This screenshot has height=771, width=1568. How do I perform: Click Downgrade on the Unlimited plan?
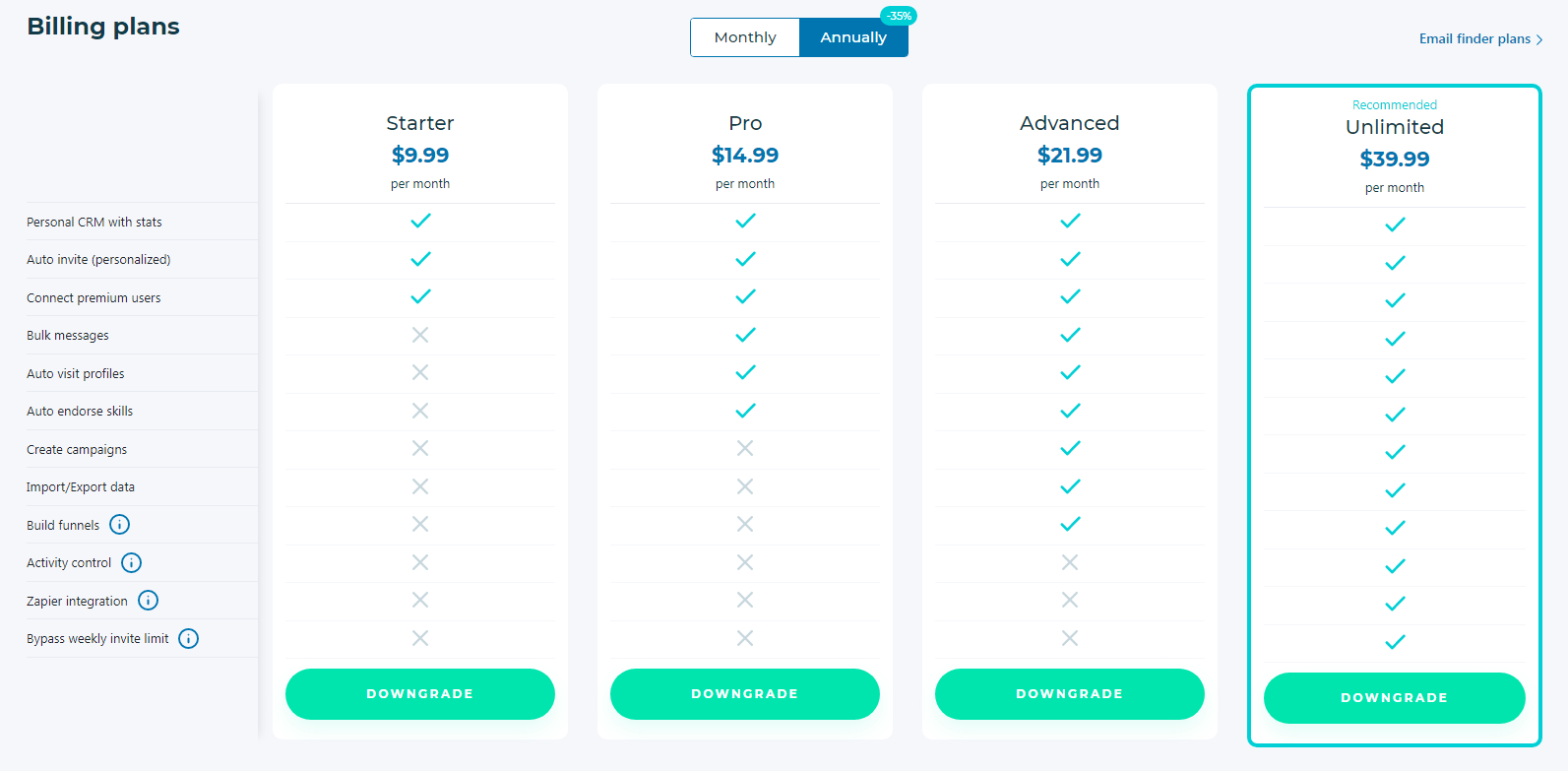[x=1395, y=698]
